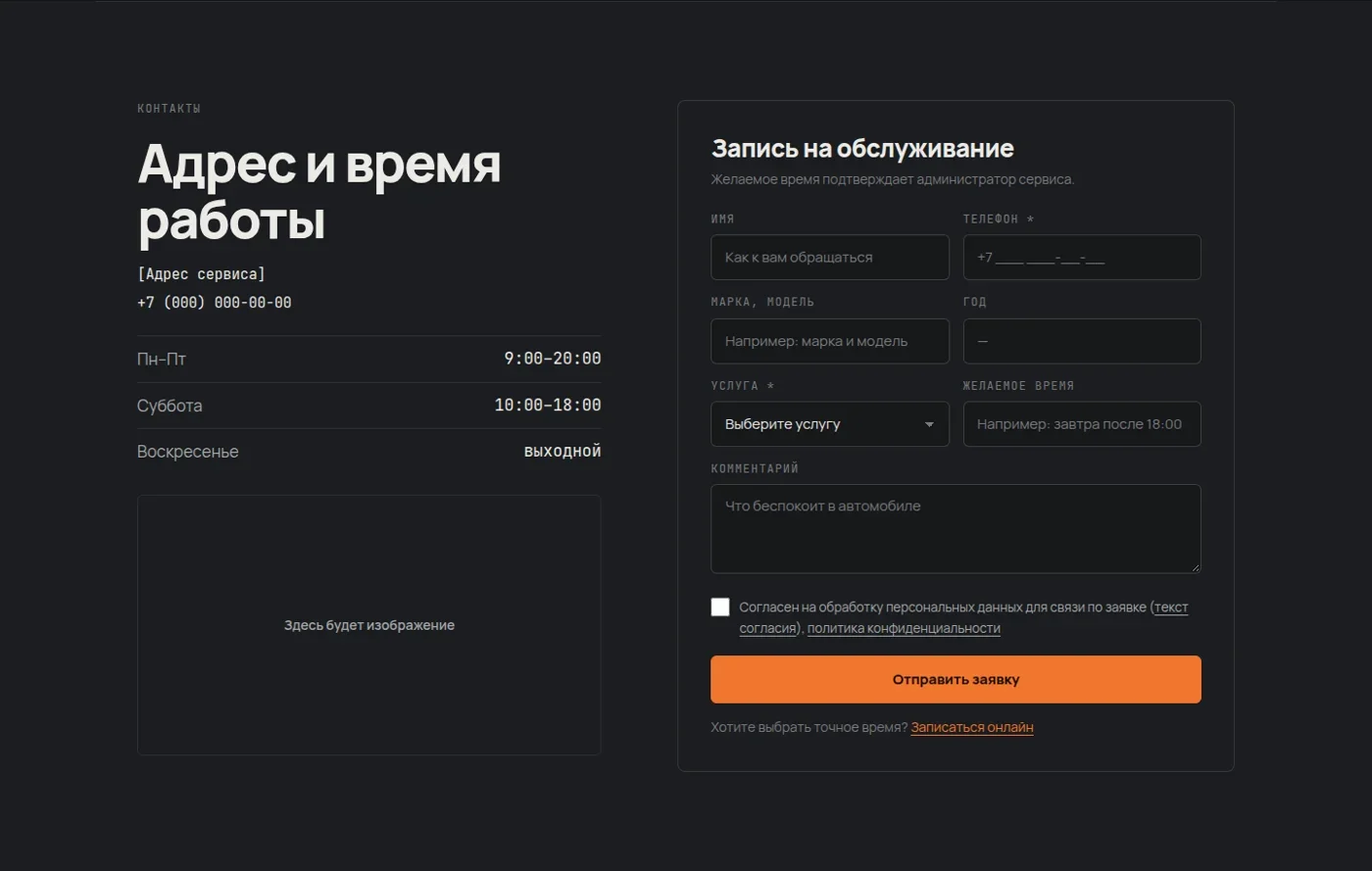Screen dimensions: 1372x871
Task: Follow the Записаться онлайн link
Action: point(972,727)
